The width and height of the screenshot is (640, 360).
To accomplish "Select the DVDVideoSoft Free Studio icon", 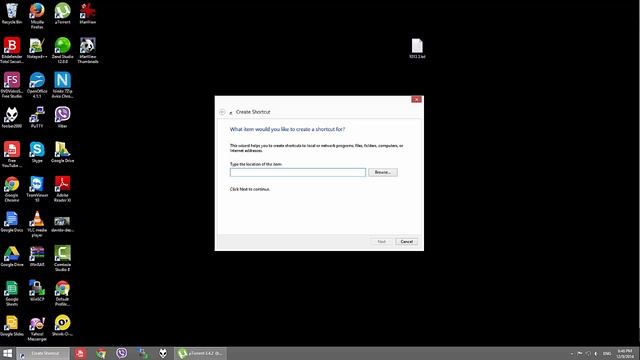I will 12,85.
